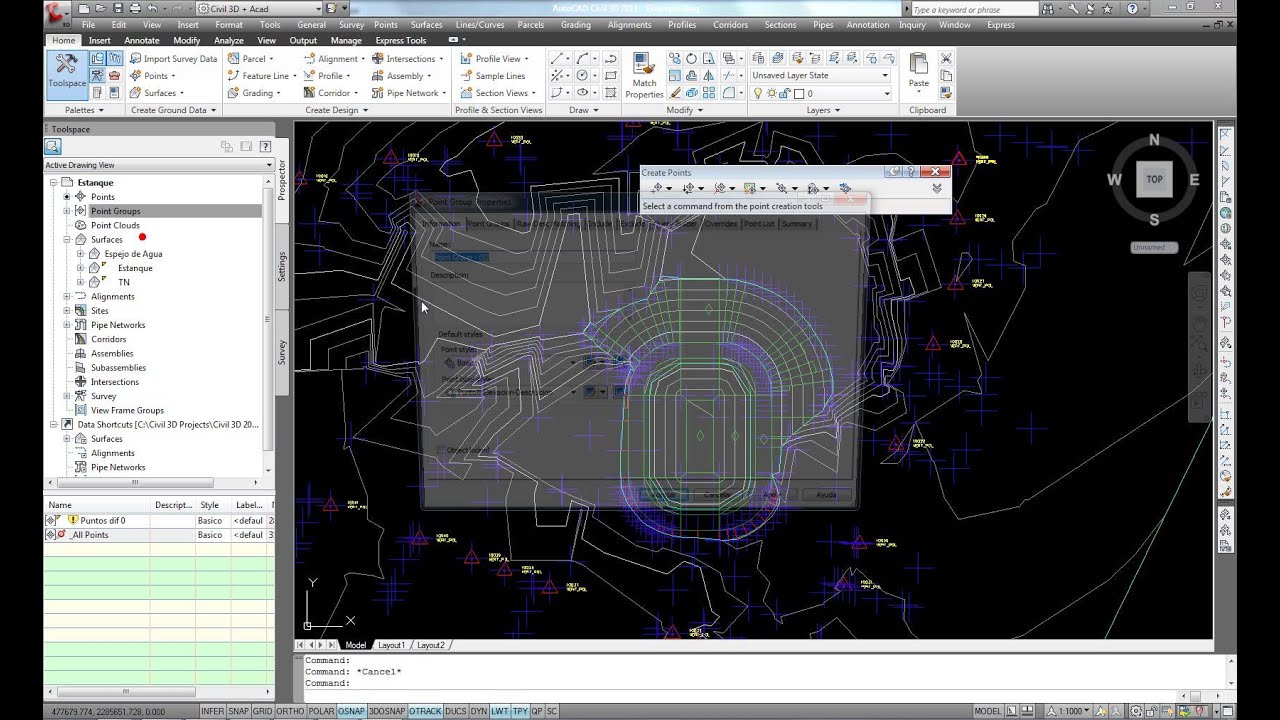Click the Paste clipboard button
Screen dimensions: 1280x720
[918, 72]
